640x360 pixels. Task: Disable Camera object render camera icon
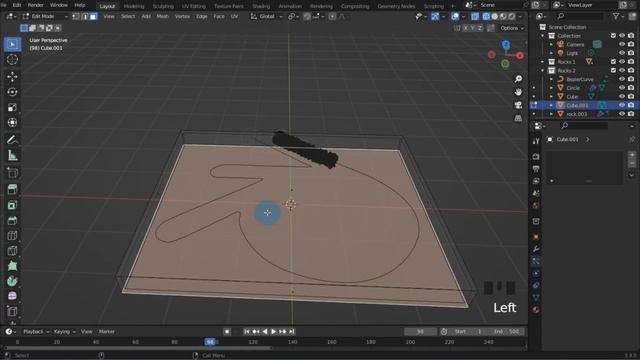click(x=631, y=44)
